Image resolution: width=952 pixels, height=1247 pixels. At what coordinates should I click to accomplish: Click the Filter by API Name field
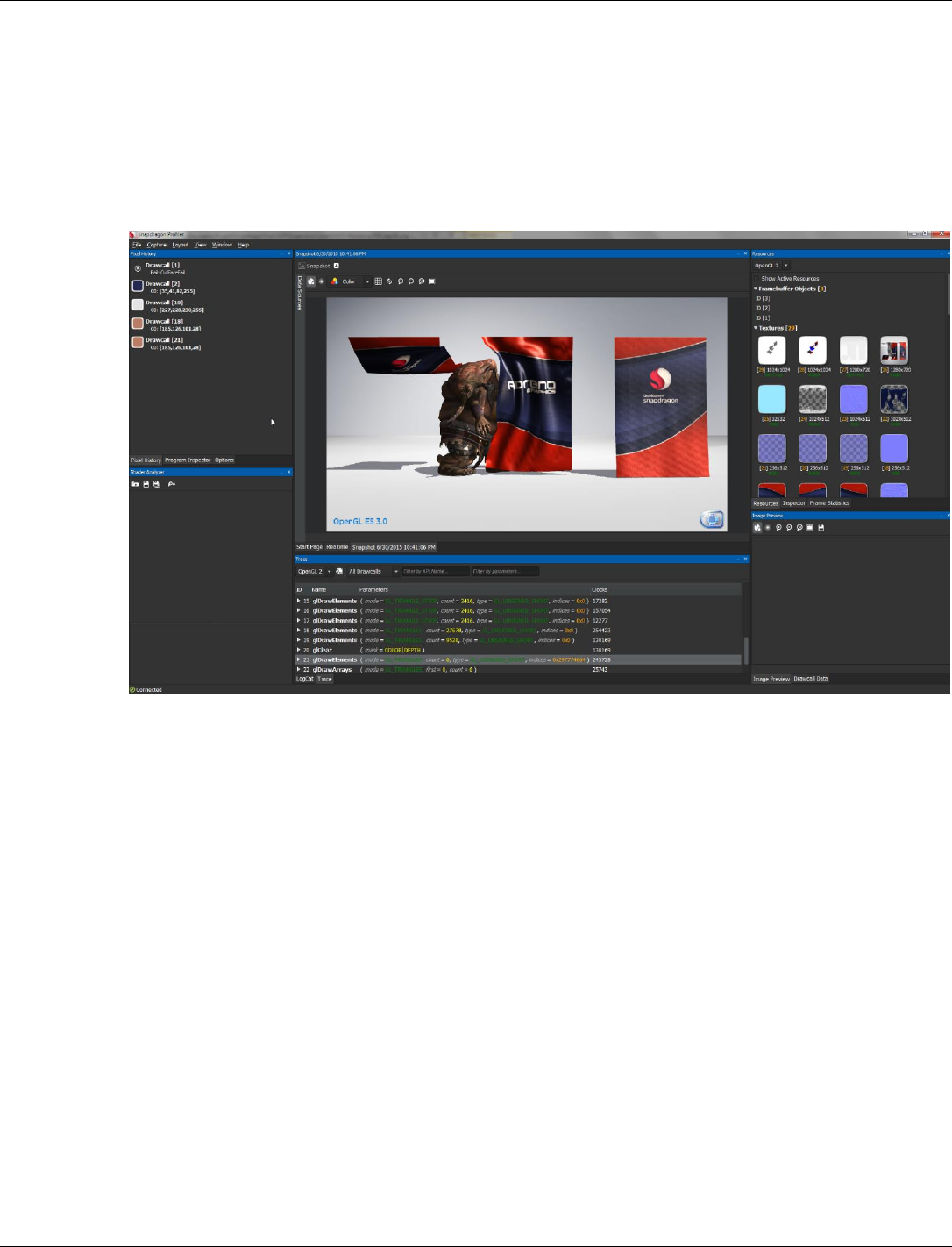point(435,571)
